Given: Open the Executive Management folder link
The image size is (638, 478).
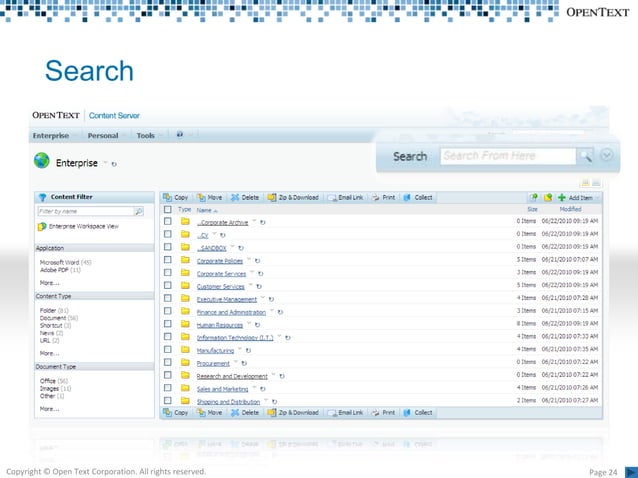Looking at the screenshot, I should 227,299.
